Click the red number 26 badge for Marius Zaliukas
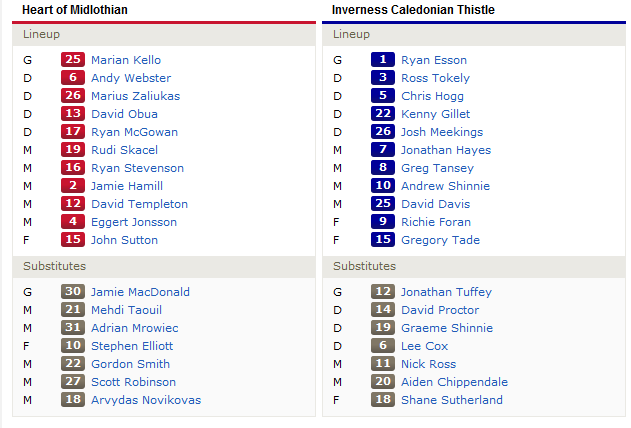 [73, 96]
